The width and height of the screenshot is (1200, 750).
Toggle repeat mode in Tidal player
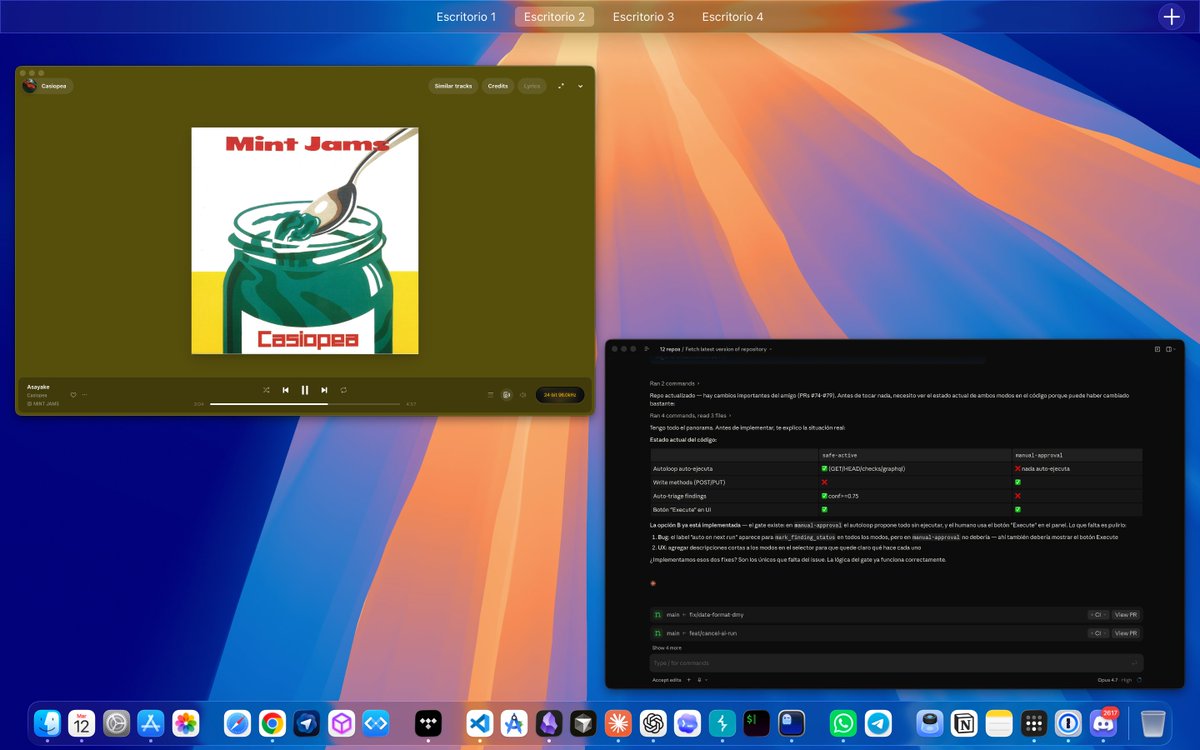click(x=343, y=390)
